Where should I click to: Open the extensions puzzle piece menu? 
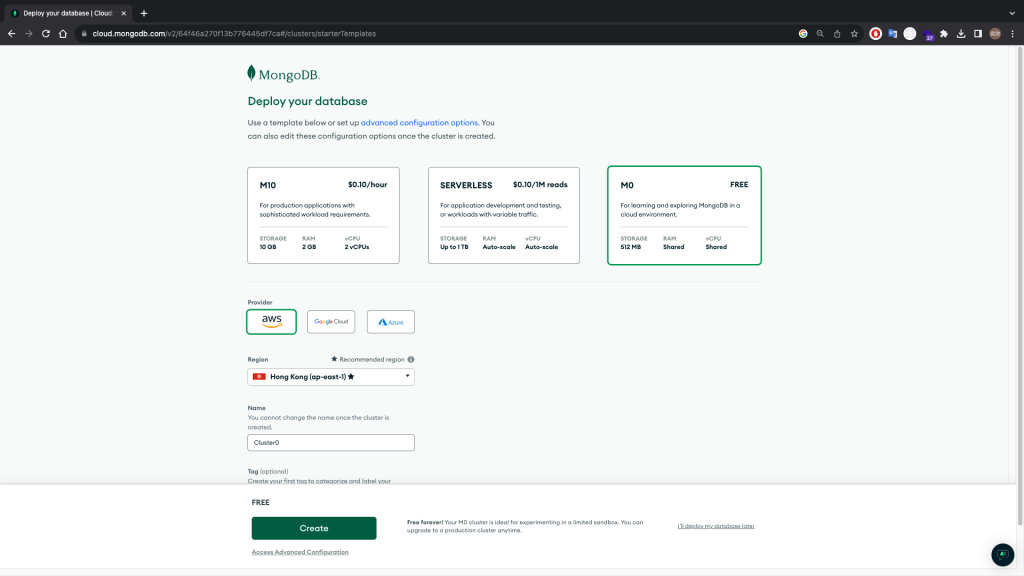944,33
